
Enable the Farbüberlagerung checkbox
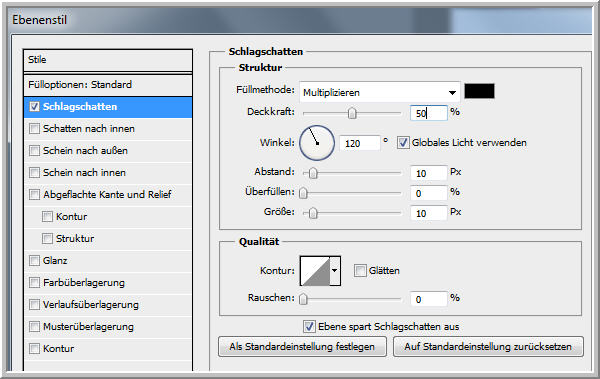34,283
